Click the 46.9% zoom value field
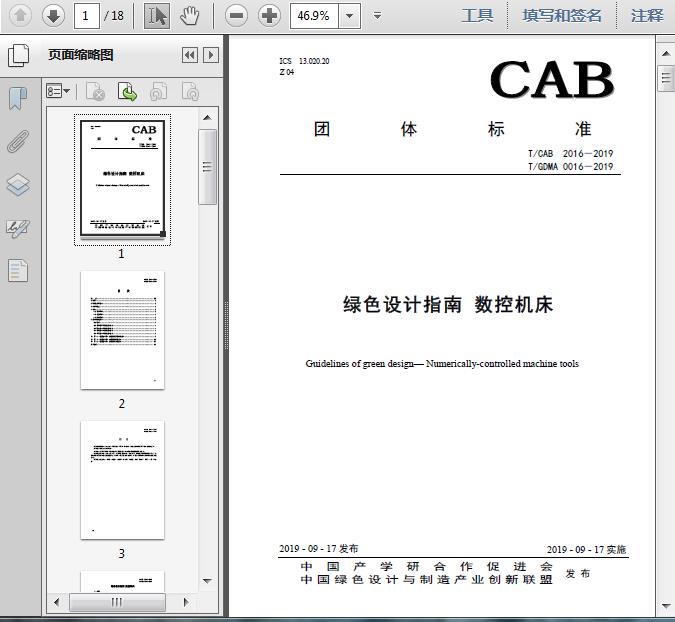Image resolution: width=675 pixels, height=622 pixels. pyautogui.click(x=315, y=16)
